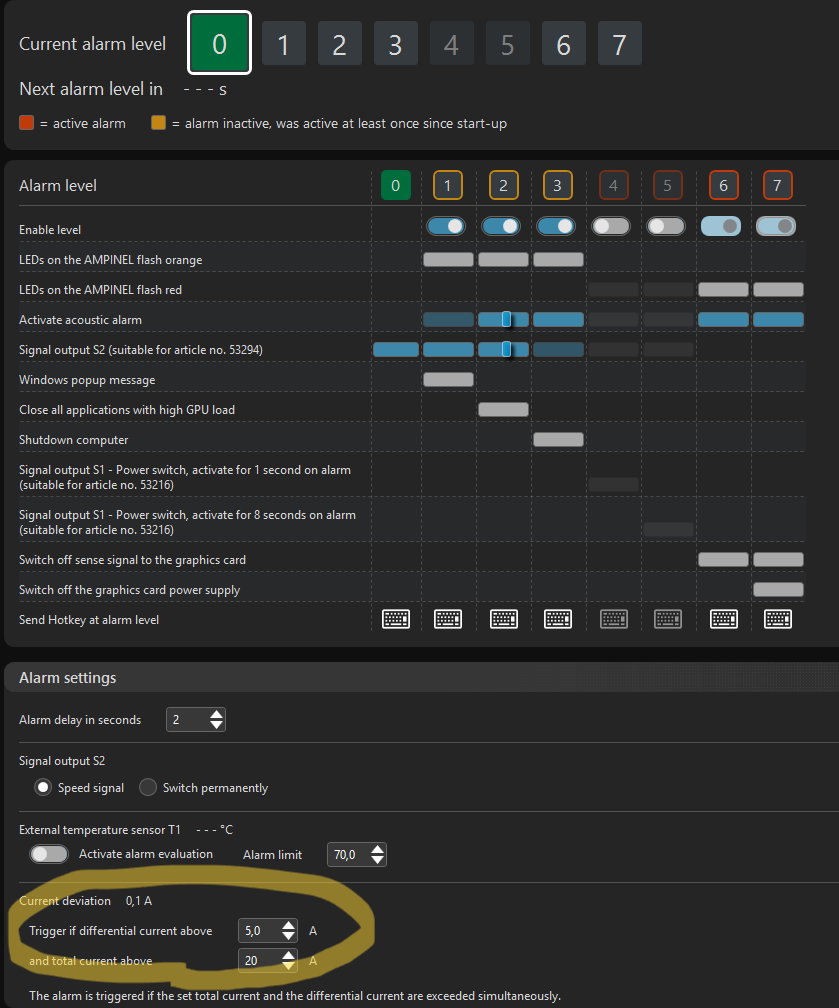
Task: Turn on Enable level for level 4
Action: (x=611, y=226)
